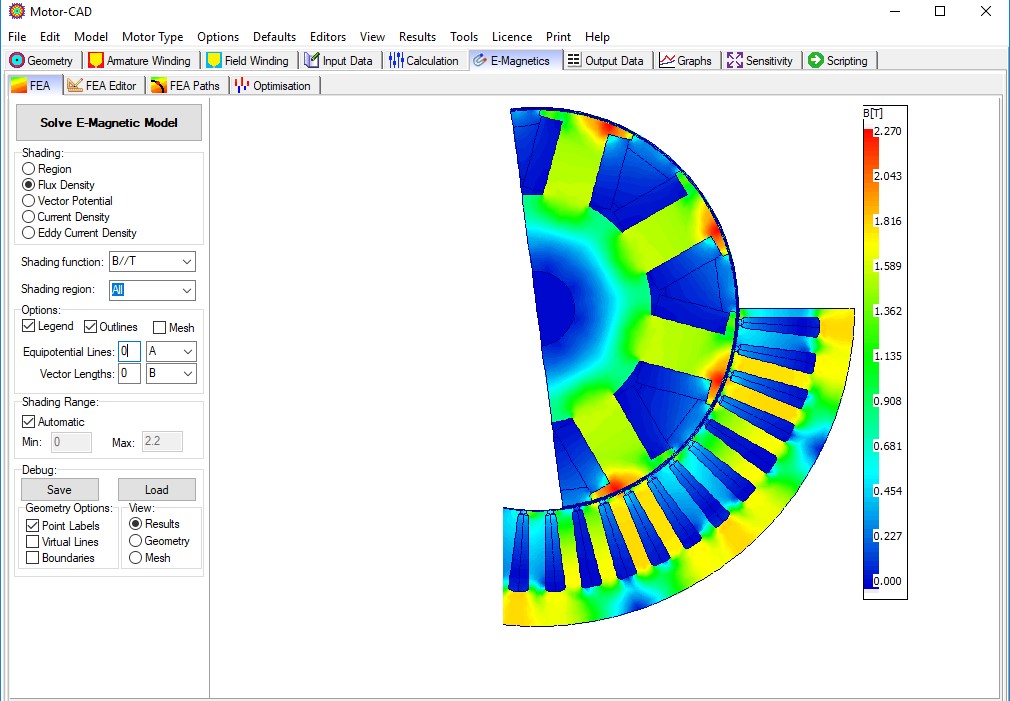Click the E-Magnetics tab icon
This screenshot has width=1010, height=701.
[480, 61]
